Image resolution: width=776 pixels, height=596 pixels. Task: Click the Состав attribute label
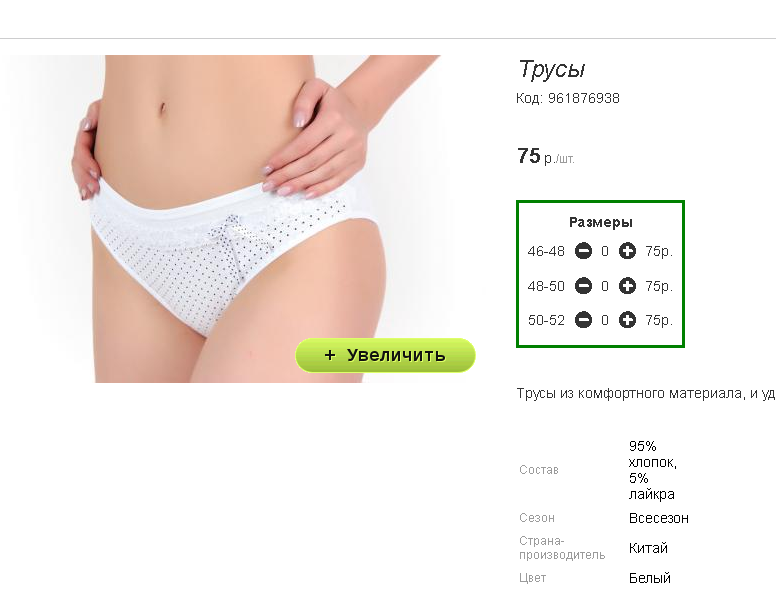point(538,470)
